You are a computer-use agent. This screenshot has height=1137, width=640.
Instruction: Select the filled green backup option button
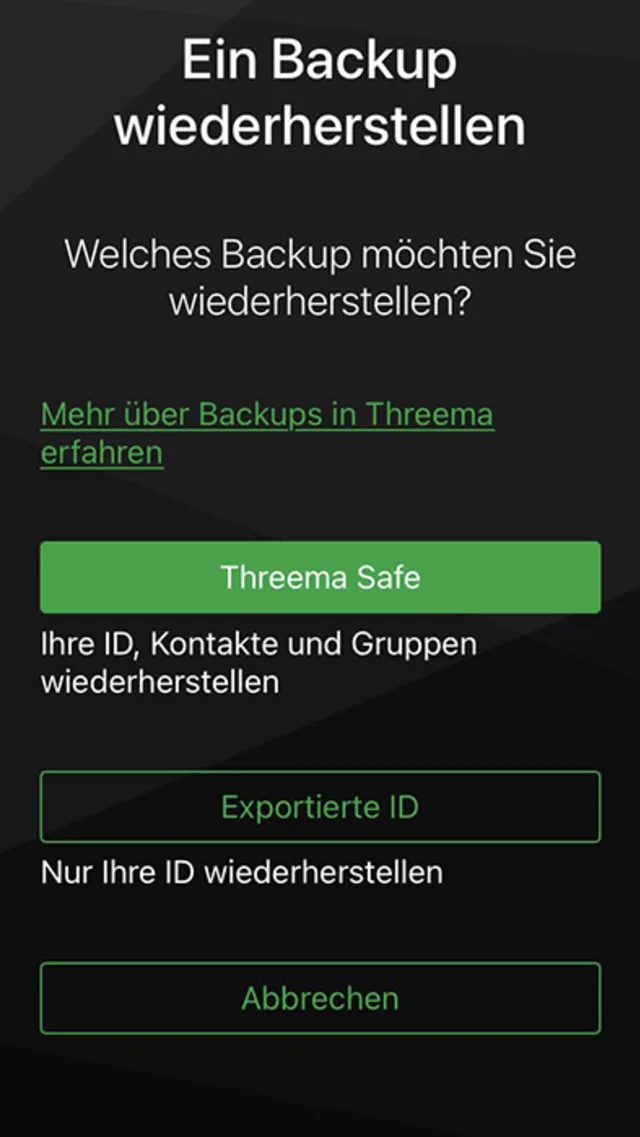(320, 577)
